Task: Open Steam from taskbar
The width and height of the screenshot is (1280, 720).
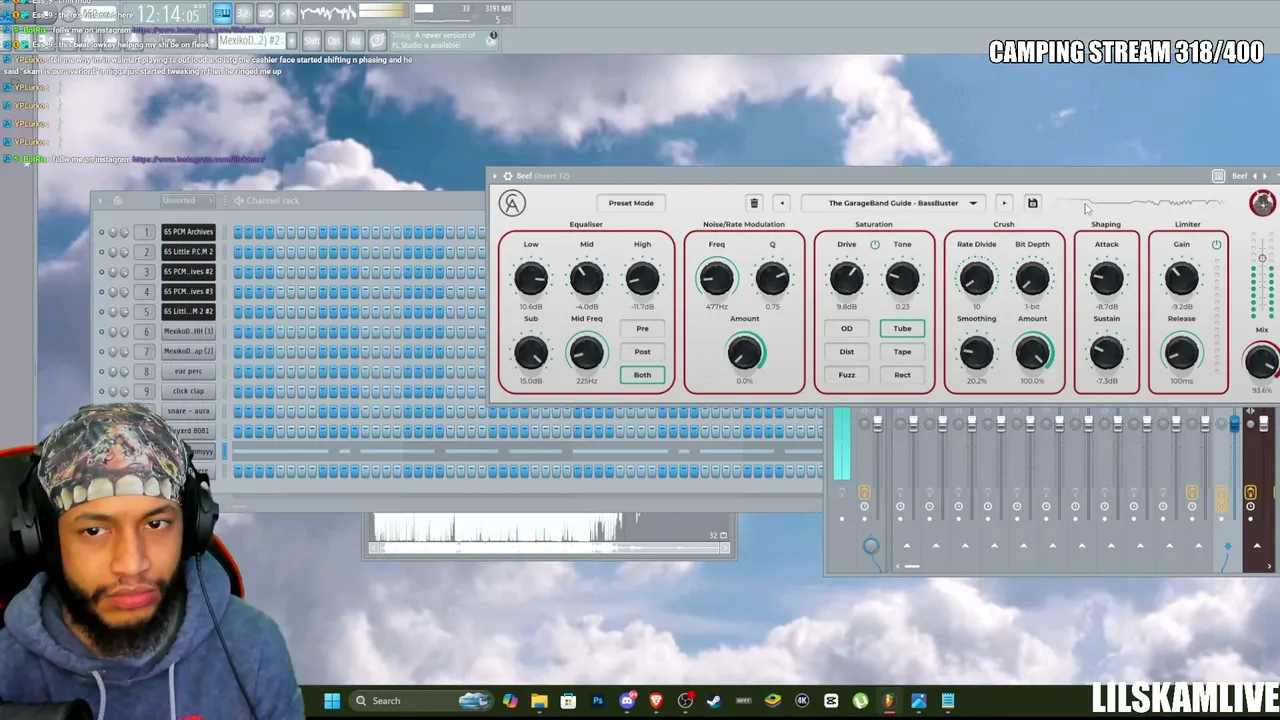Action: click(714, 701)
